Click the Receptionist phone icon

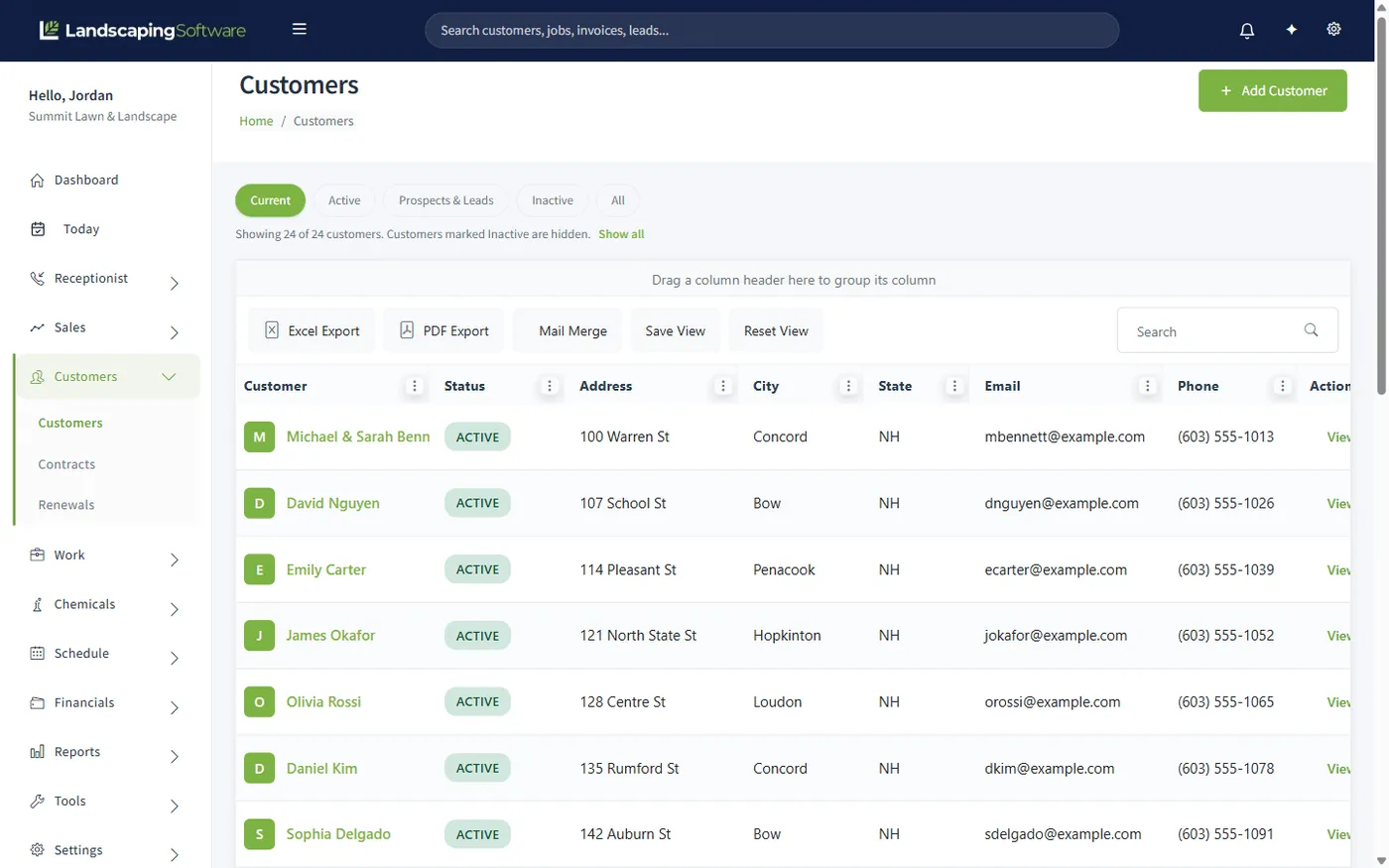38,279
